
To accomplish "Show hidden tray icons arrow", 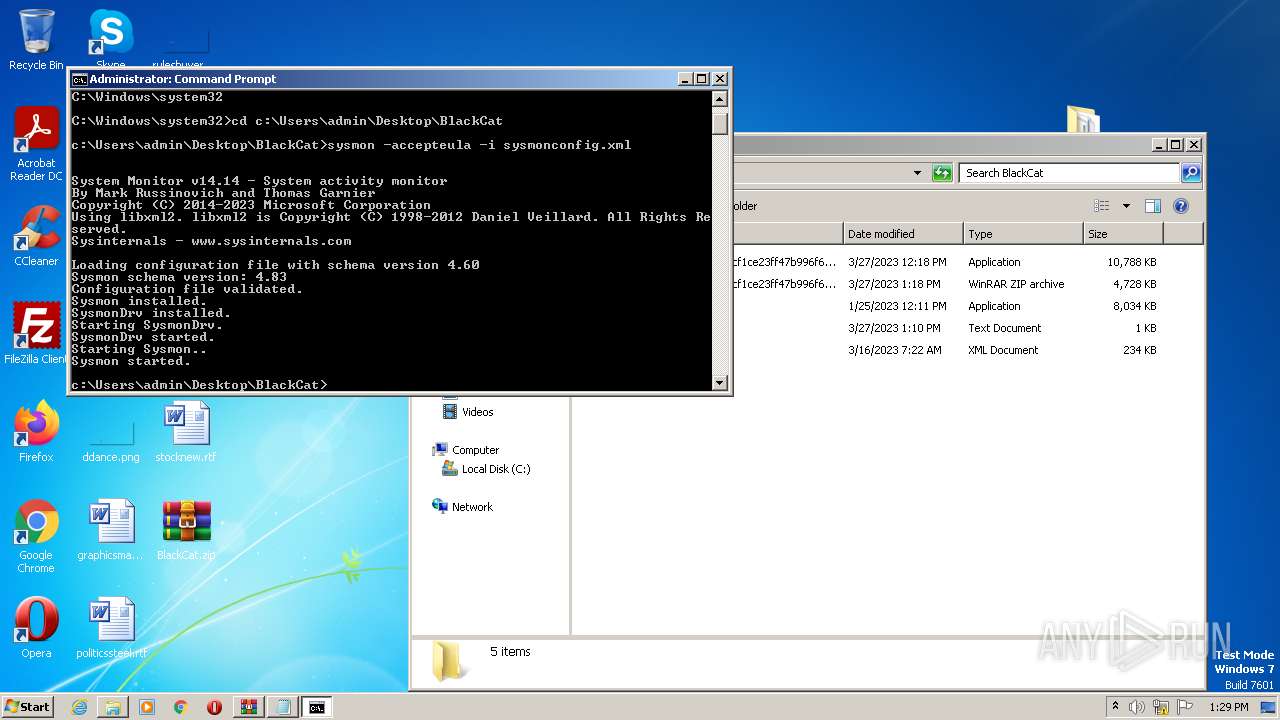I will coord(1116,706).
